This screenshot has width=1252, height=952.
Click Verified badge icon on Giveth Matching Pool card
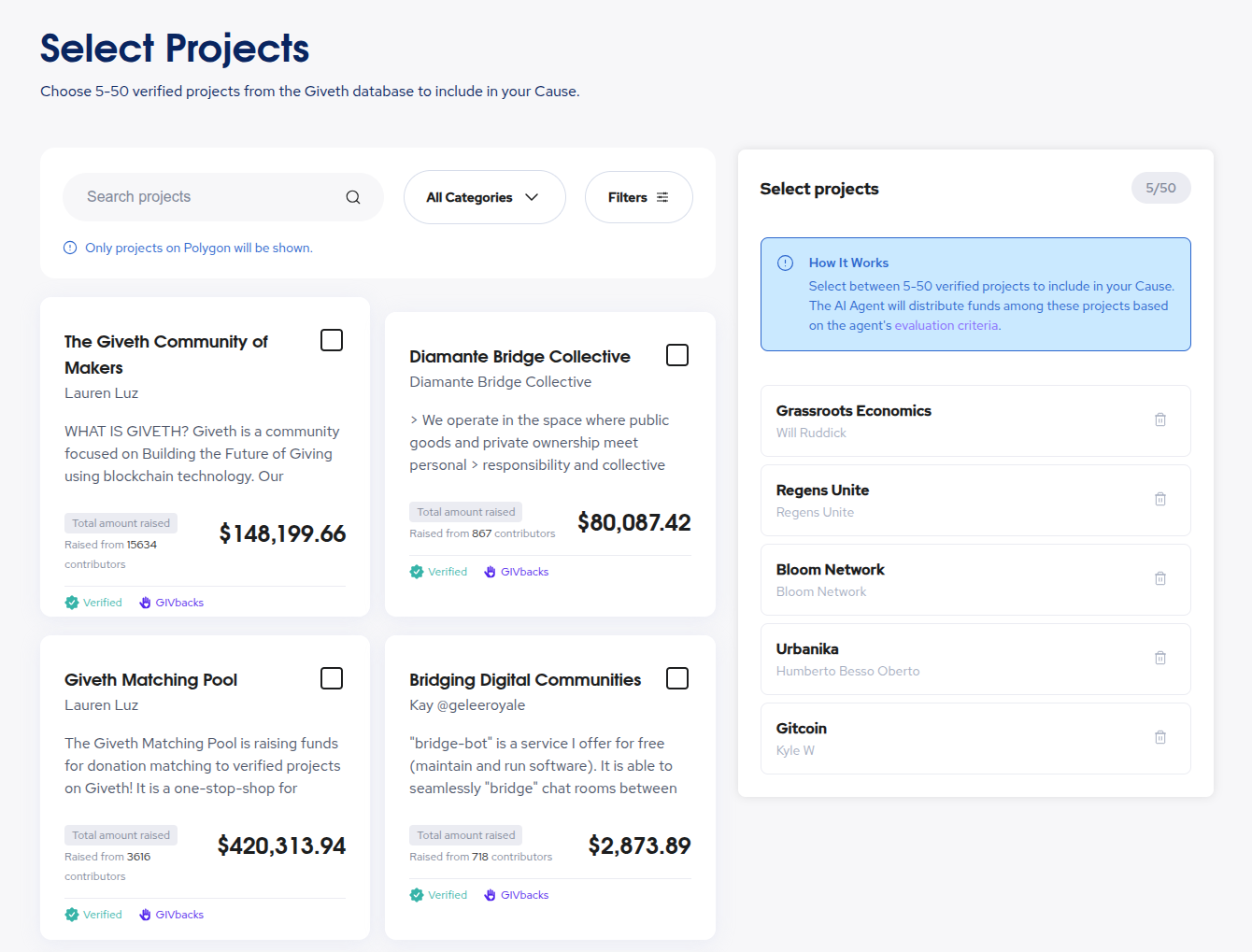[x=72, y=915]
